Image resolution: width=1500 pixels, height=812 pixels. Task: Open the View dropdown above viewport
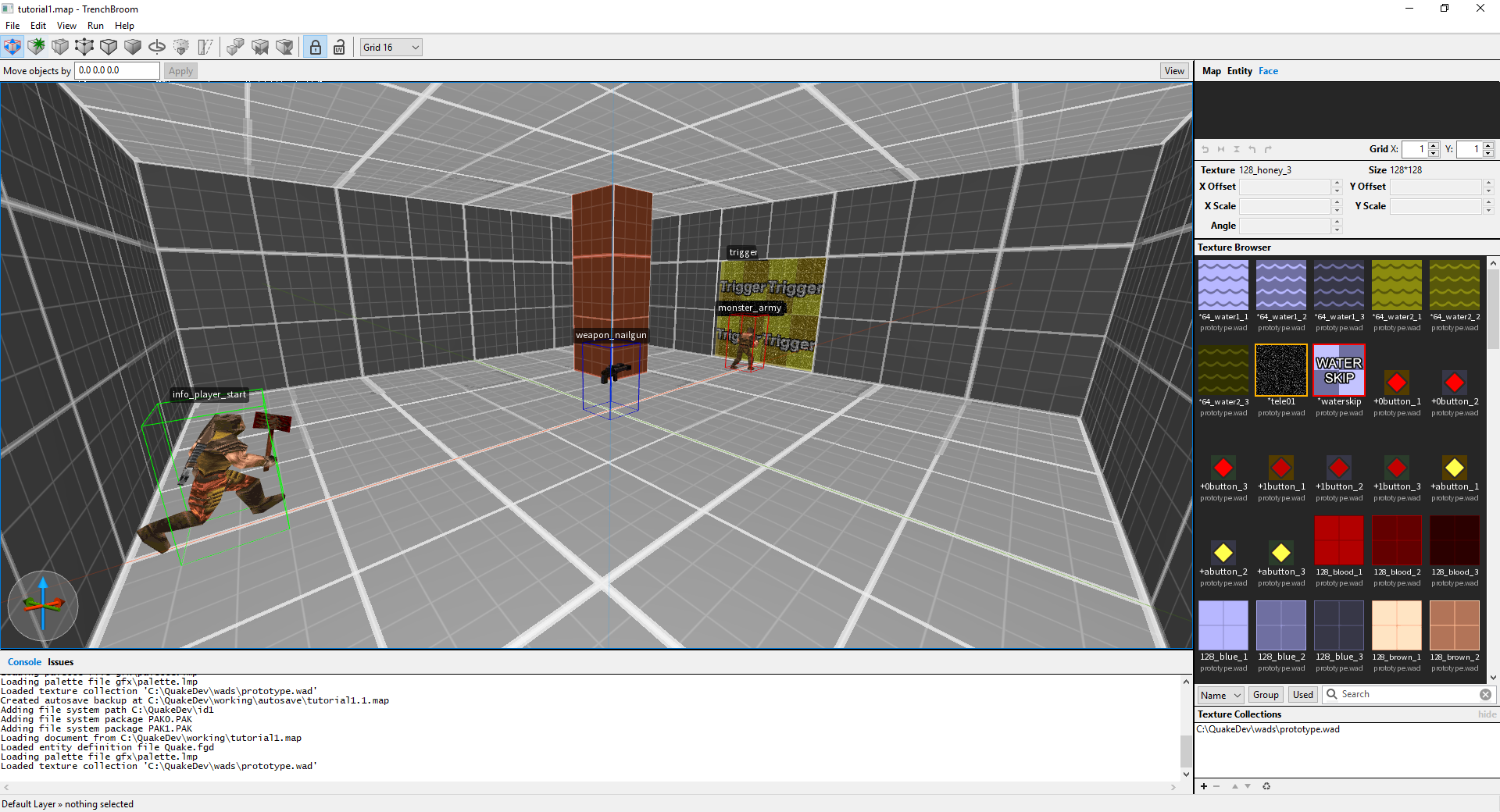(1174, 71)
